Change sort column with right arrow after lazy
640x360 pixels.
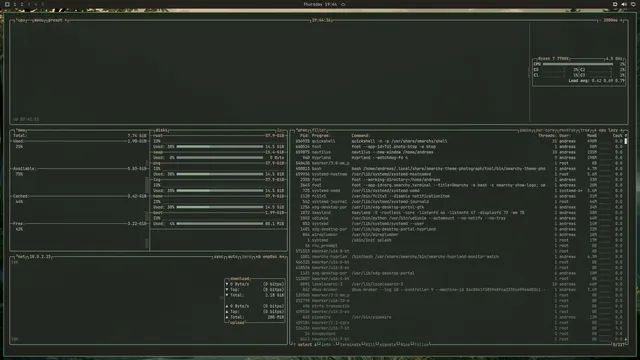coord(622,130)
